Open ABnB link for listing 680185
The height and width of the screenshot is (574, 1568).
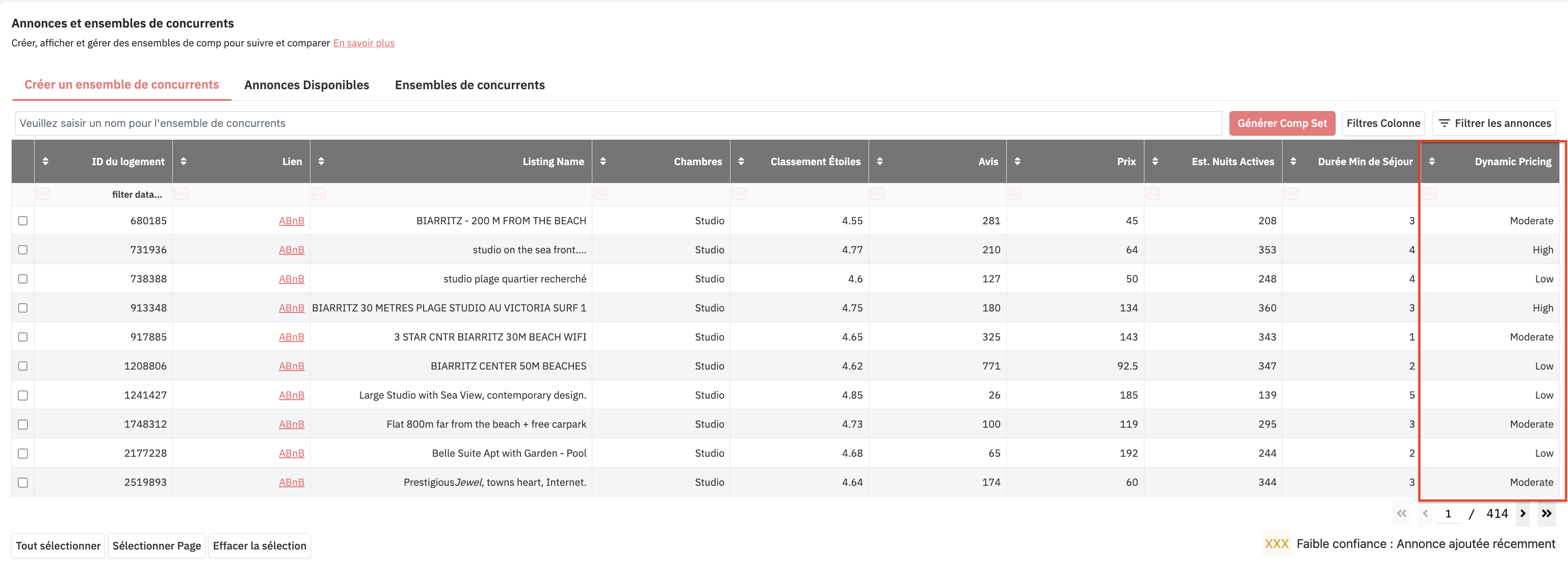292,221
